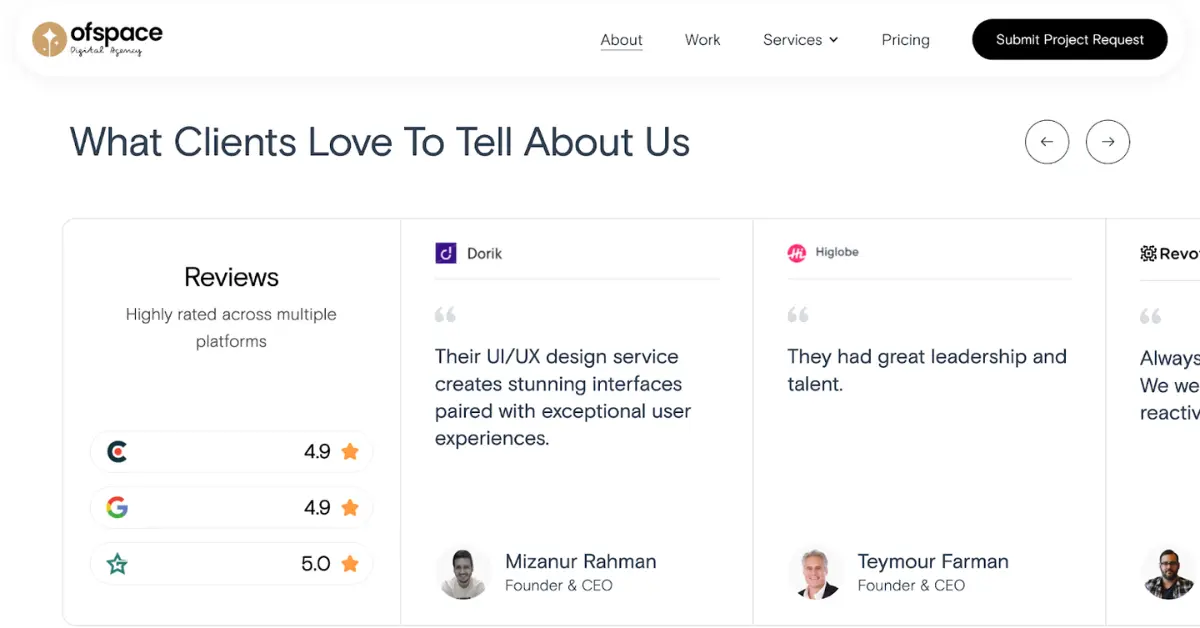The width and height of the screenshot is (1200, 628).
Task: Click the Submit Project Request button
Action: pos(1069,39)
